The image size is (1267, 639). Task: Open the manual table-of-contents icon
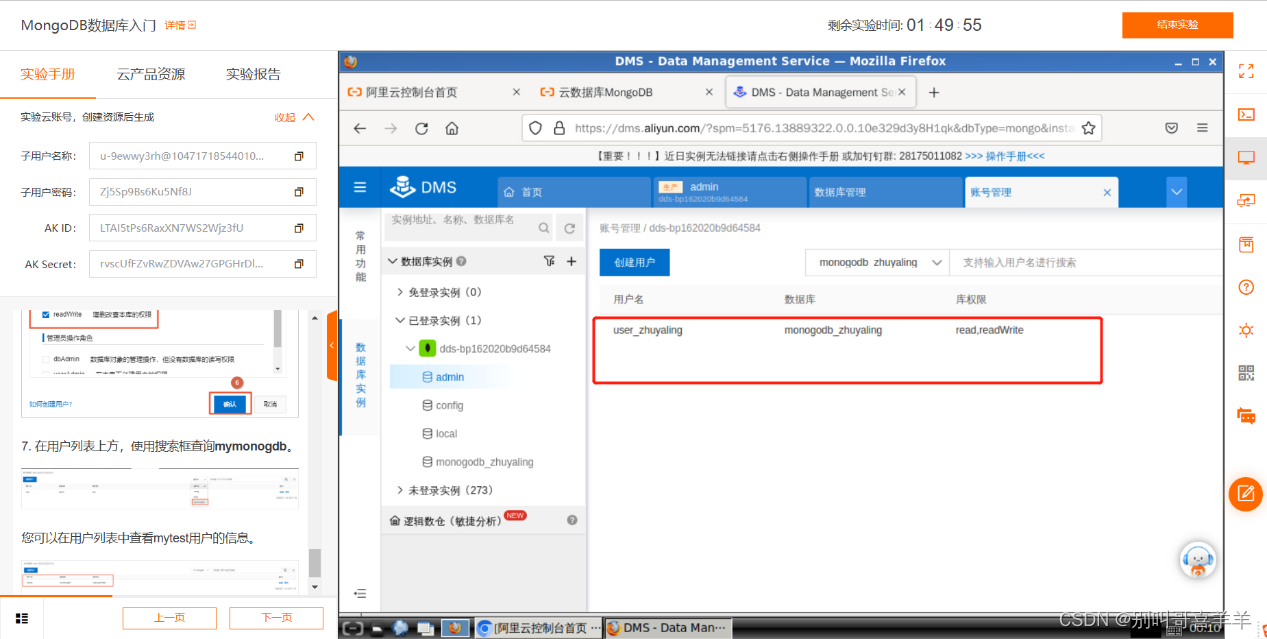coord(22,618)
